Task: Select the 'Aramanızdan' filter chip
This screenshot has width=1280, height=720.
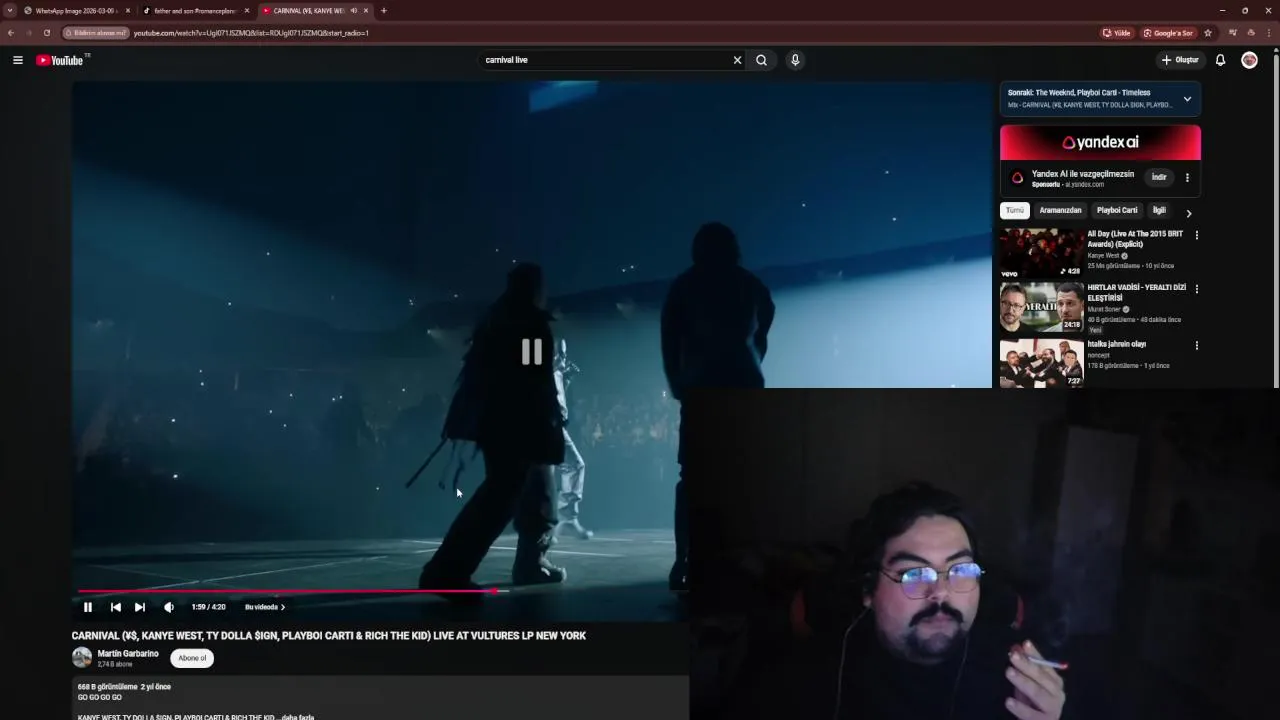Action: [x=1060, y=211]
